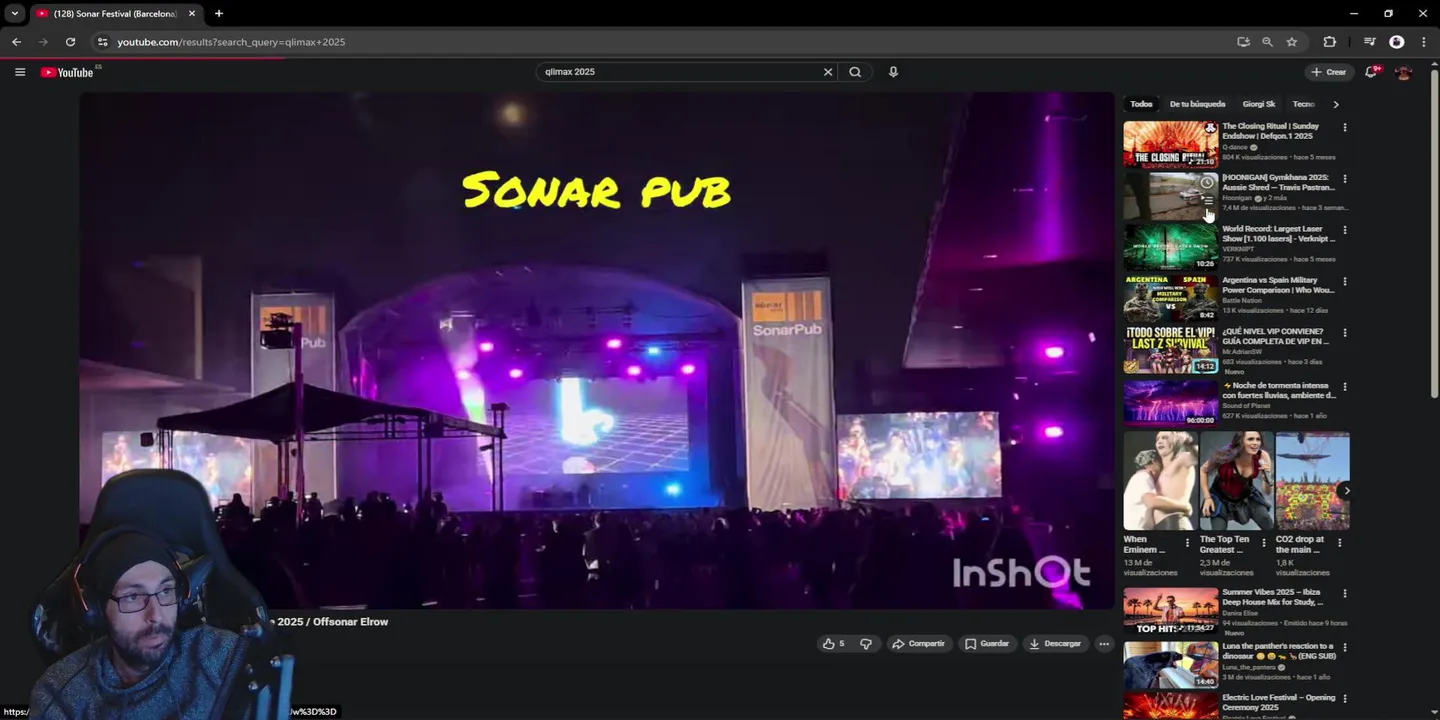Go to YouTube home via logo
1440x720 pixels.
(x=67, y=72)
